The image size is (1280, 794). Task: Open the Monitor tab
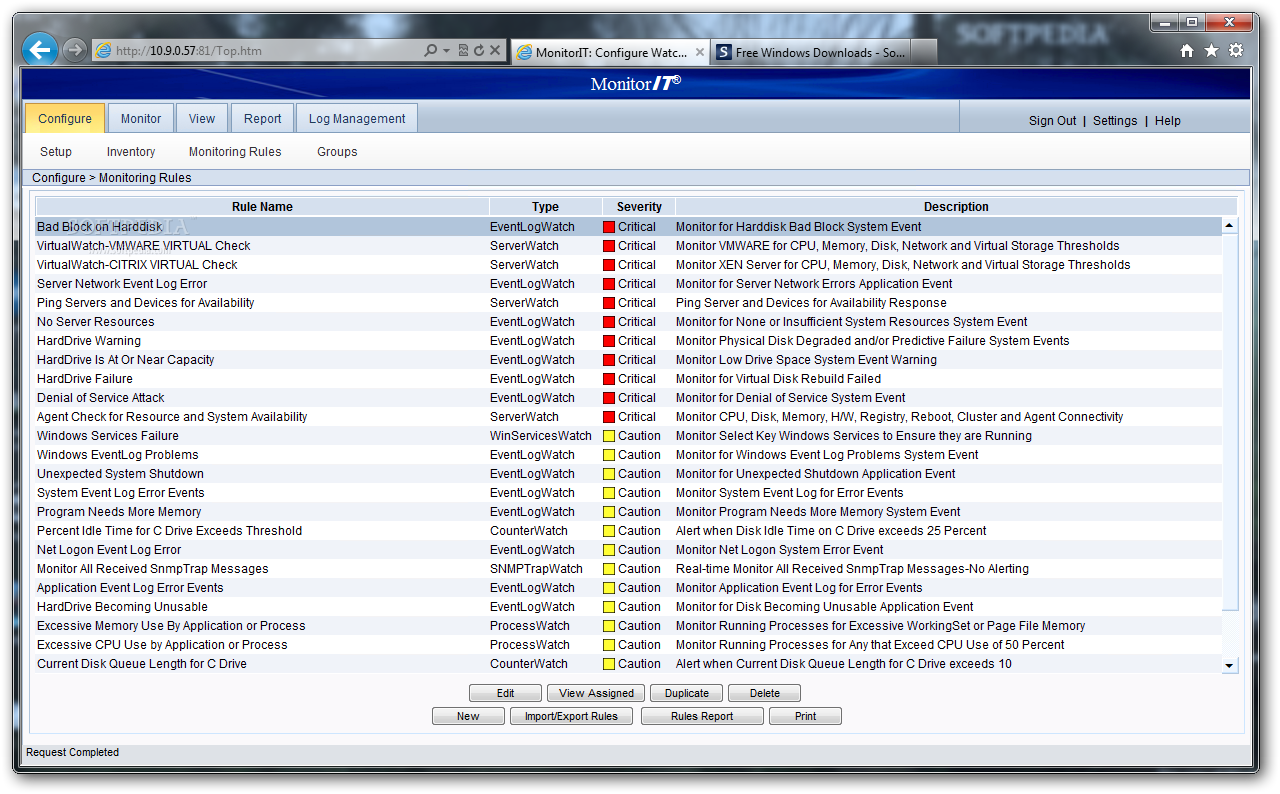141,118
